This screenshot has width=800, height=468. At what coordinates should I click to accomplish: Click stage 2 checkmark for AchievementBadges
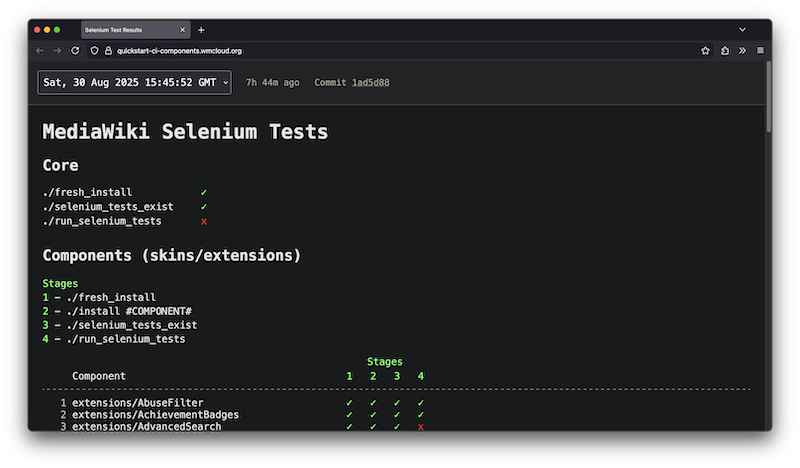373,415
